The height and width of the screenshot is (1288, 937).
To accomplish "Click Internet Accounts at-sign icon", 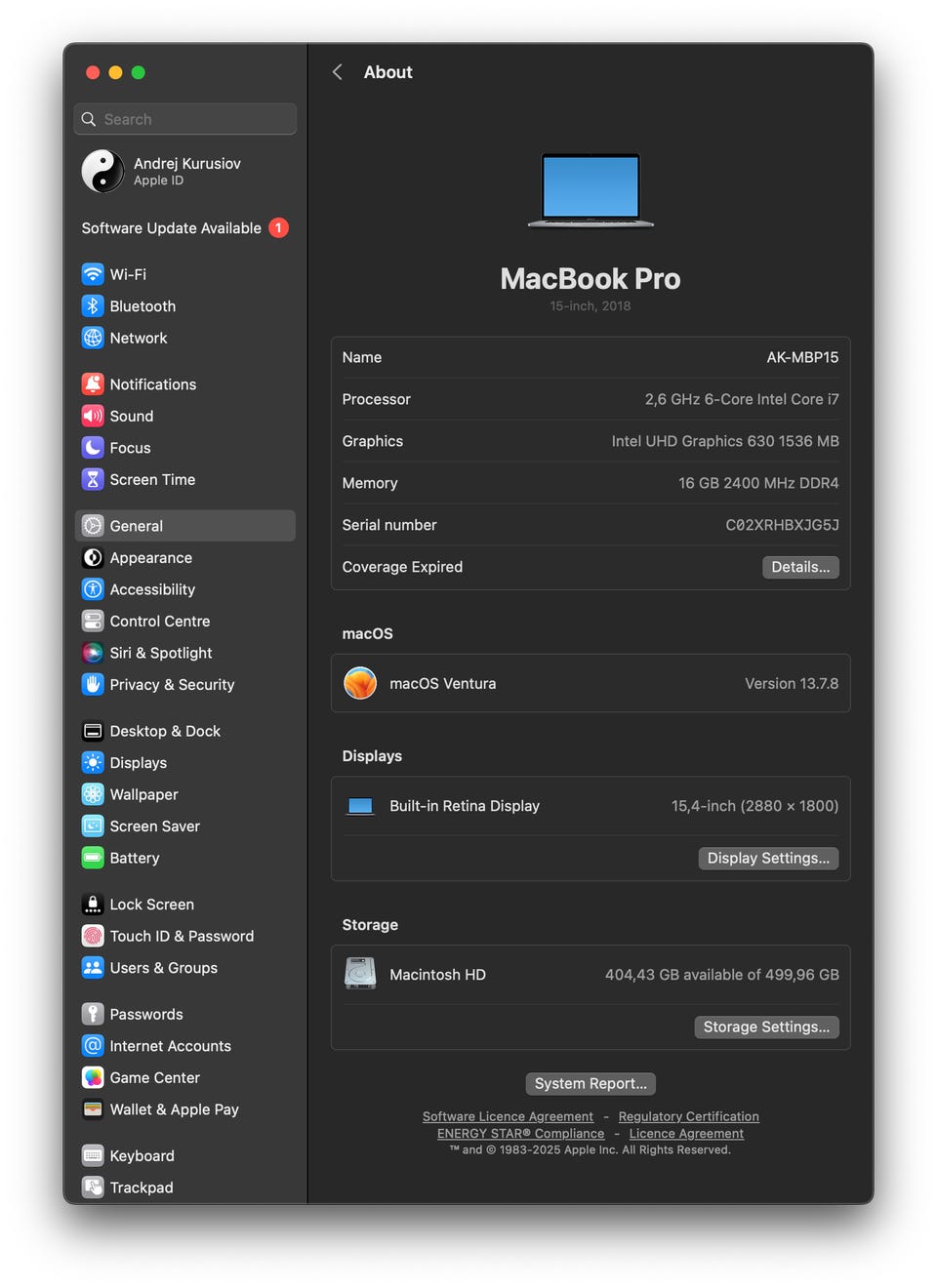I will click(93, 1046).
